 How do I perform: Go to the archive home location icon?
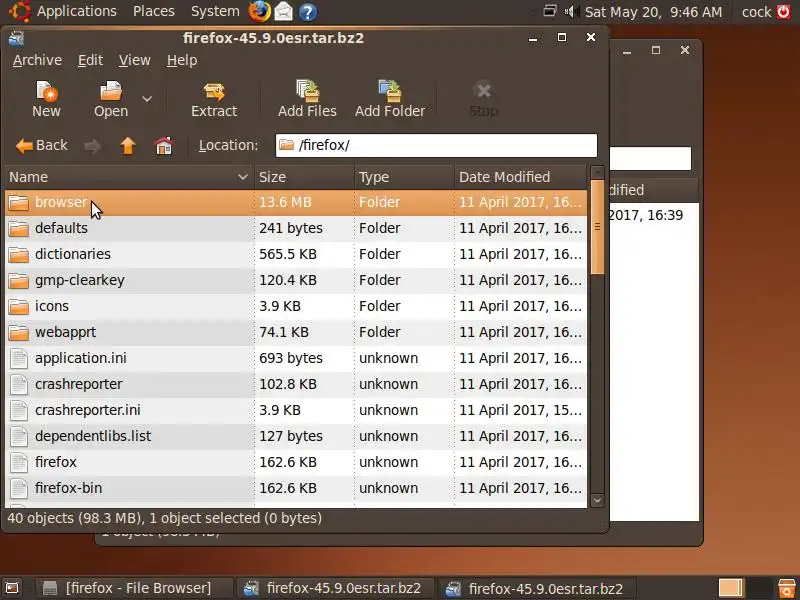(x=164, y=146)
